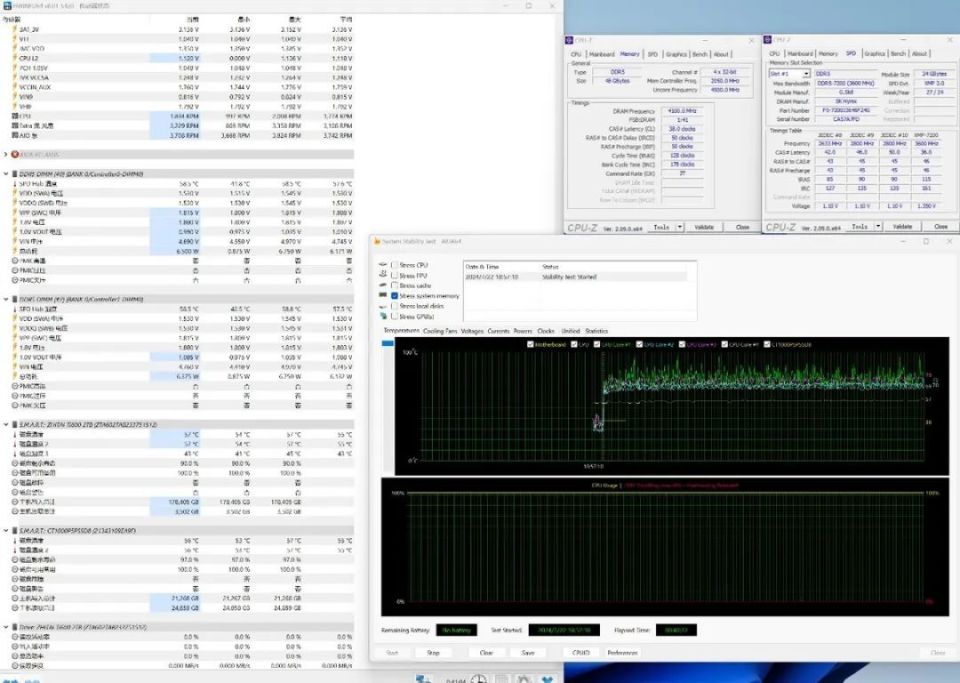Open the Statistics tab in AIDA64
Image resolution: width=960 pixels, height=683 pixels.
pos(597,331)
